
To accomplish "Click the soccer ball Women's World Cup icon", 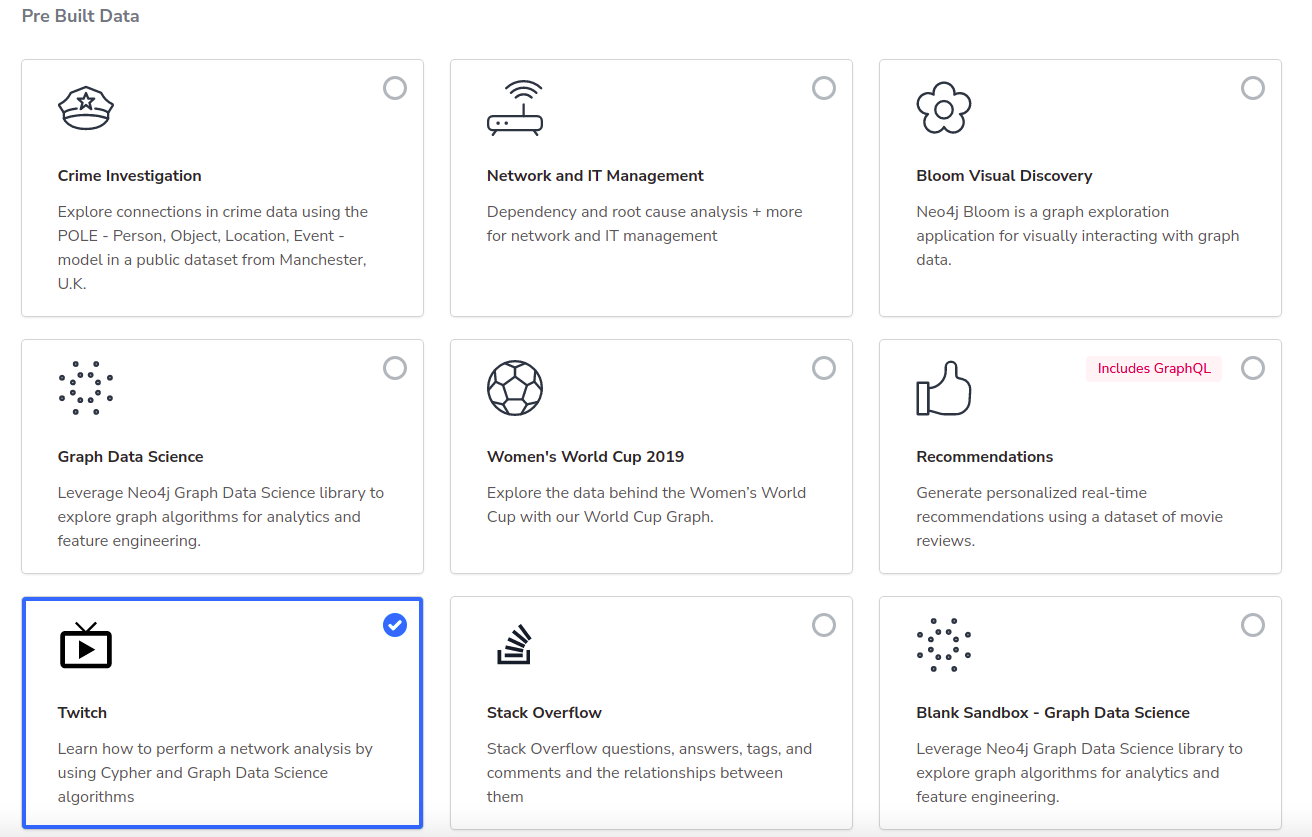I will pos(515,388).
